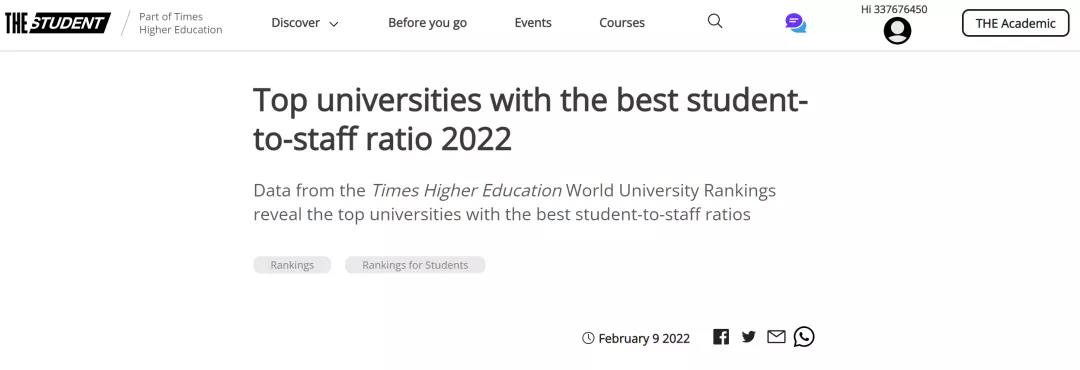This screenshot has width=1080, height=370.
Task: Share article on Twitter
Action: coord(748,337)
